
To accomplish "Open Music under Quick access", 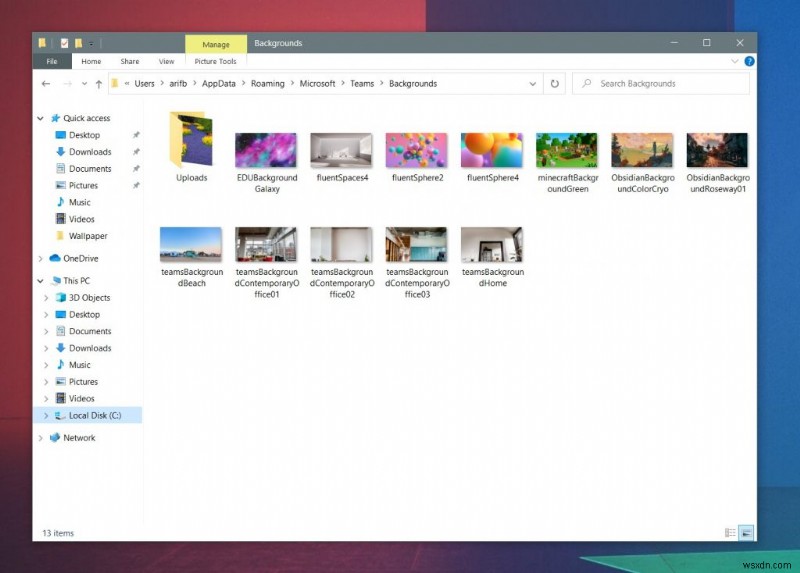I will pos(80,203).
